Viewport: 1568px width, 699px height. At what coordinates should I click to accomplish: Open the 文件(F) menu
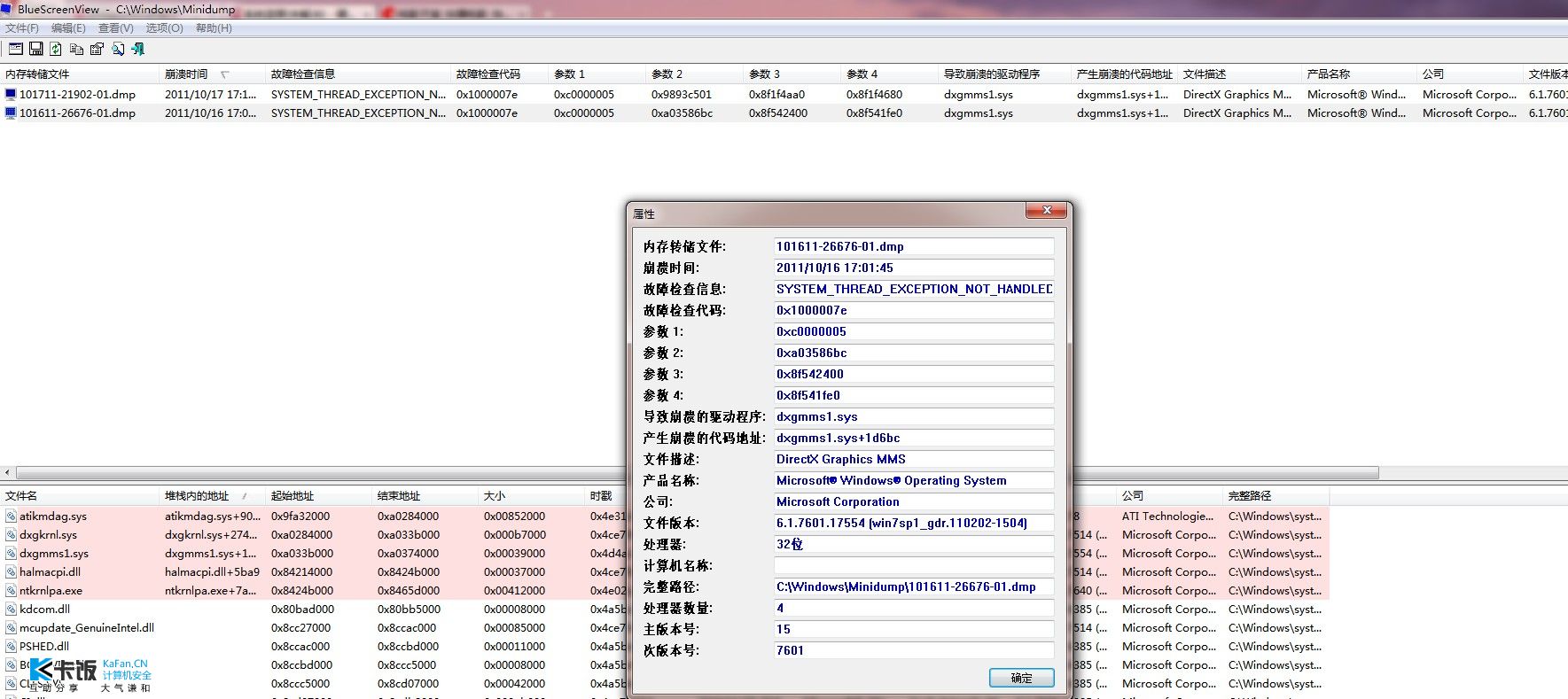click(x=22, y=28)
